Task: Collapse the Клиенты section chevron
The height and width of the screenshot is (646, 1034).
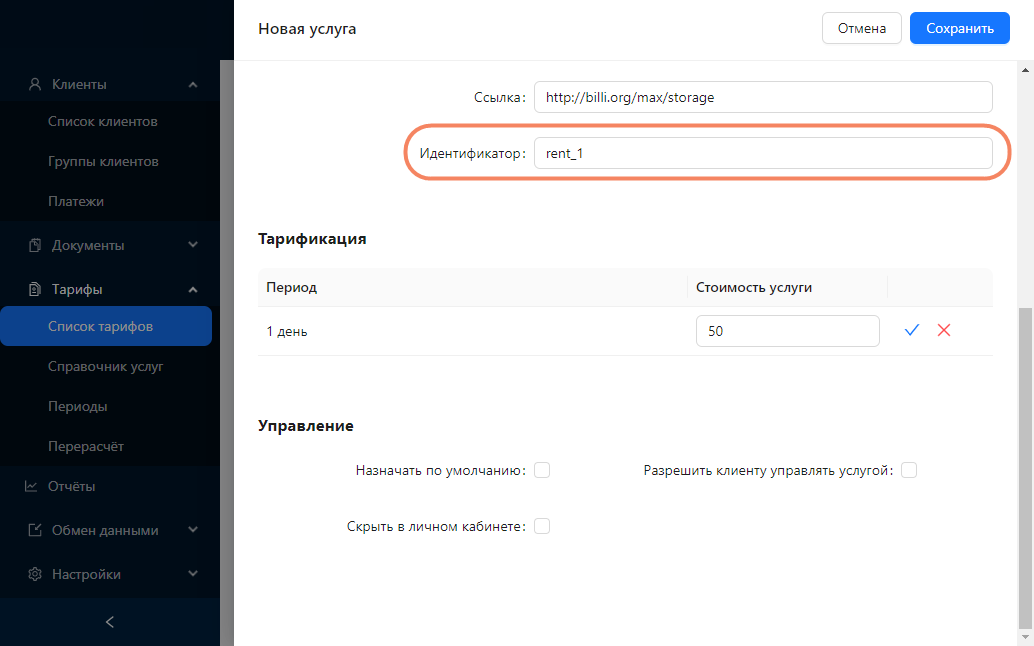Action: pyautogui.click(x=193, y=85)
